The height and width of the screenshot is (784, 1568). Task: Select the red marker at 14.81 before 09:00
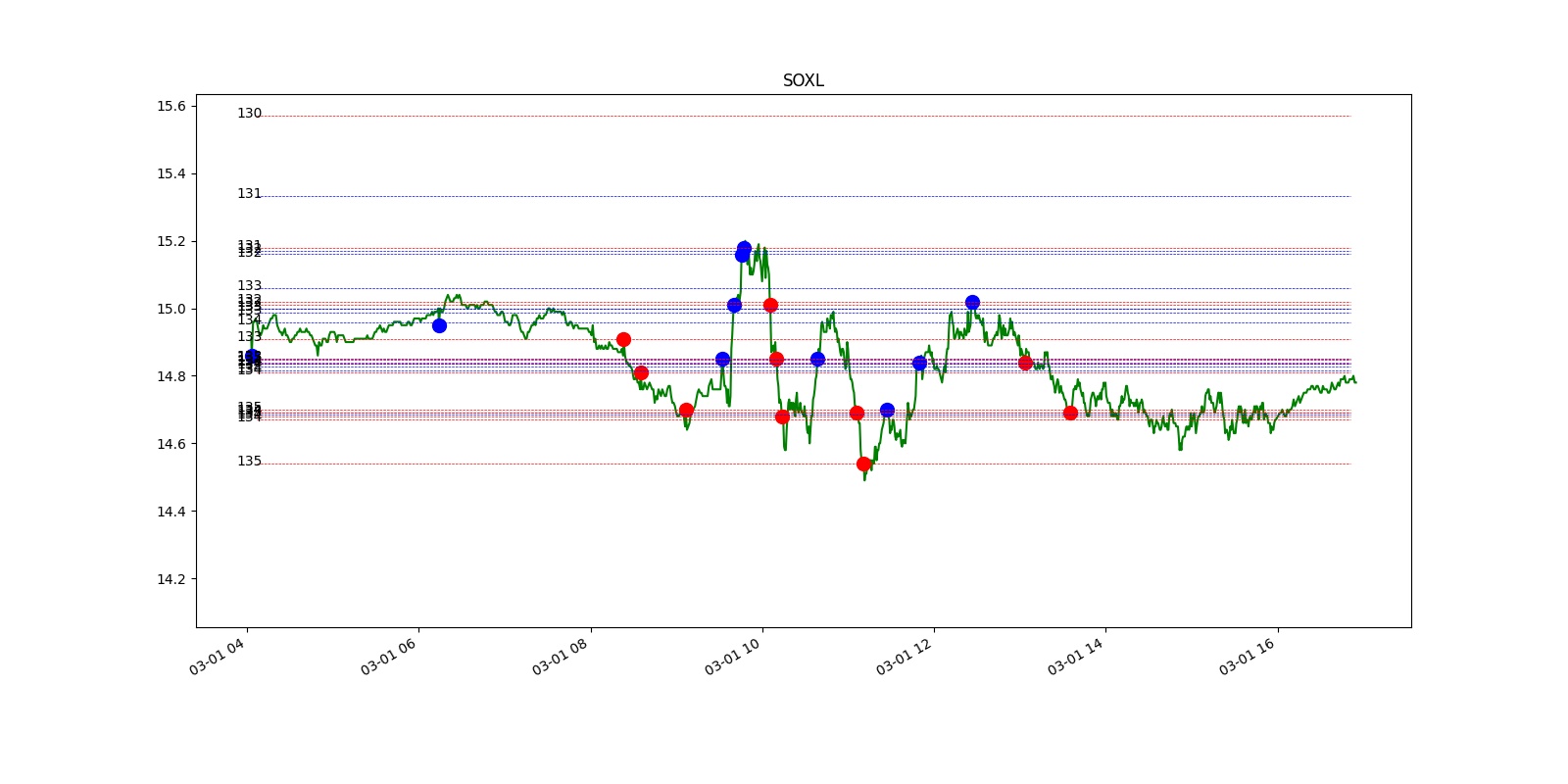coord(641,372)
